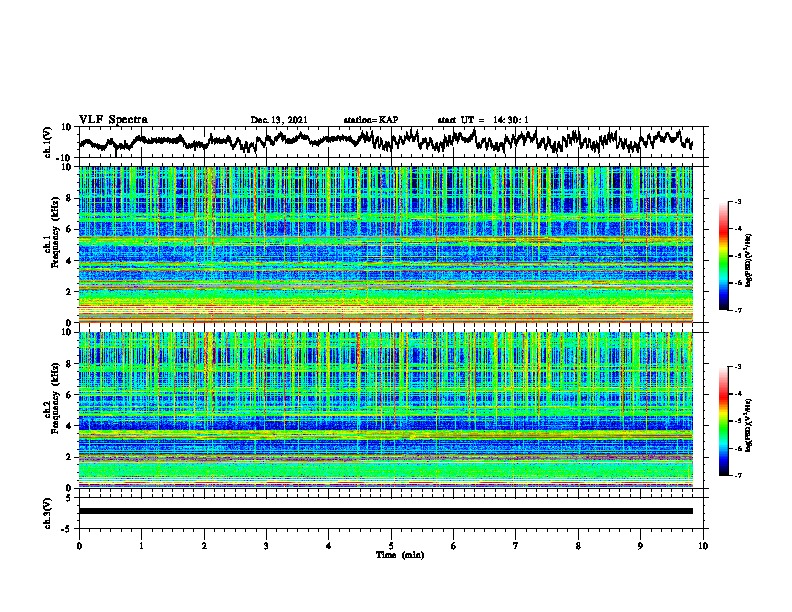Click the ch.2 'Frequency (kHz)' axis label
The height and width of the screenshot is (612, 792).
coord(55,397)
